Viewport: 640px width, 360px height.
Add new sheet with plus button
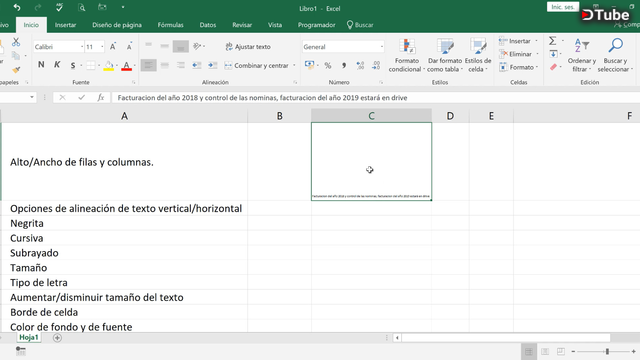click(x=57, y=338)
